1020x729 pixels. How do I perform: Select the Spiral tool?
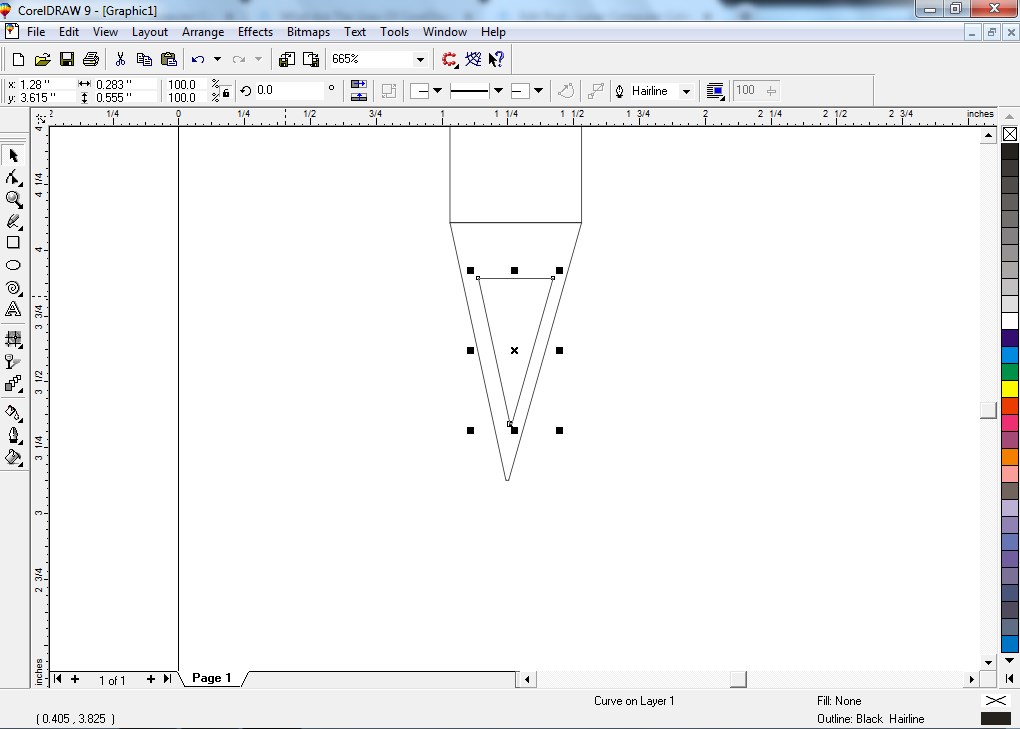[x=13, y=288]
